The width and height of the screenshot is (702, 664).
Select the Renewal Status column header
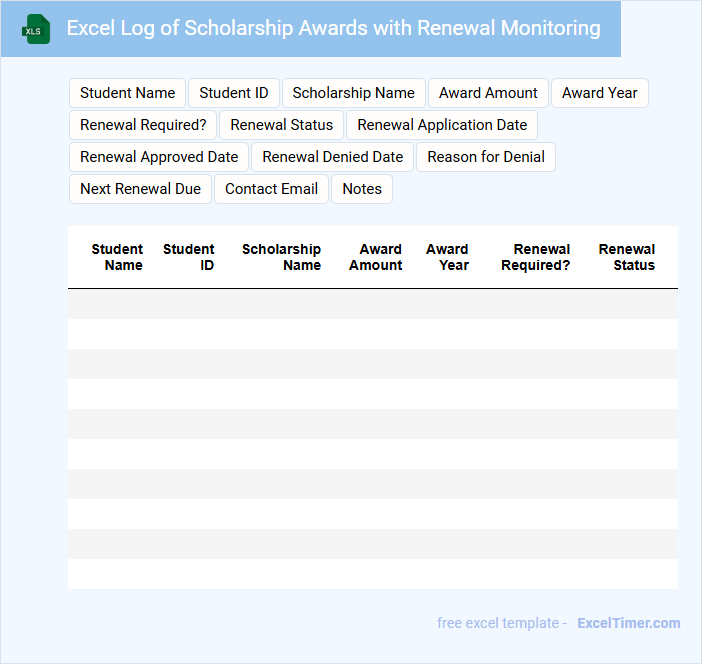[627, 257]
